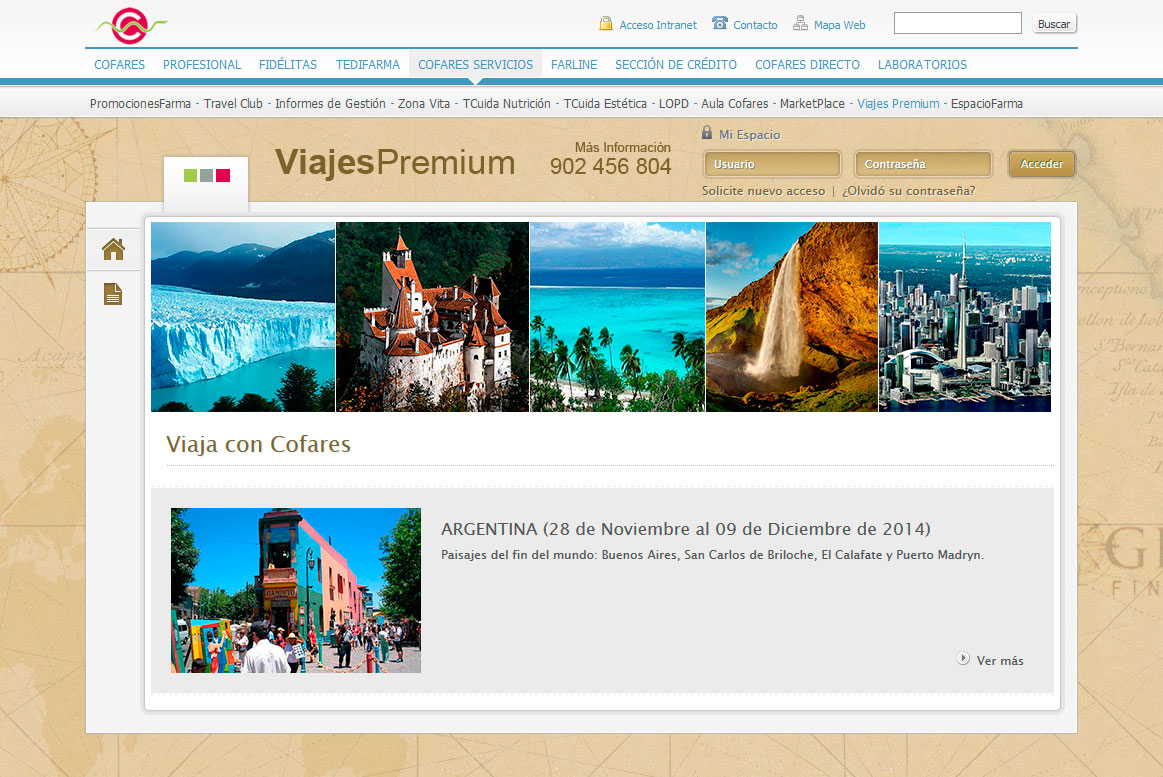Click the padlock icon beside Acceso Intranet
1163x777 pixels.
tap(604, 23)
